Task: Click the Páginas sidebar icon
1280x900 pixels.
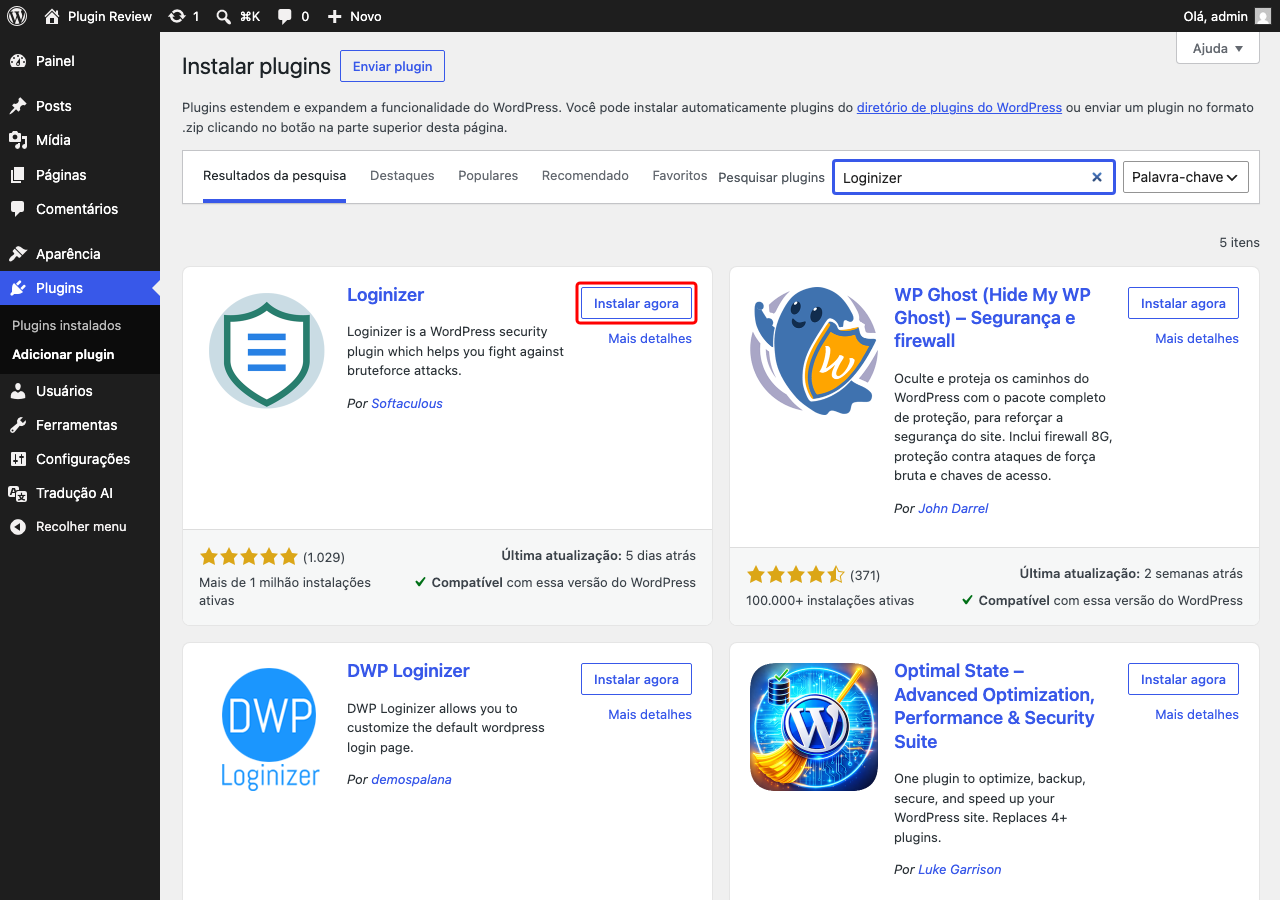Action: (18, 175)
